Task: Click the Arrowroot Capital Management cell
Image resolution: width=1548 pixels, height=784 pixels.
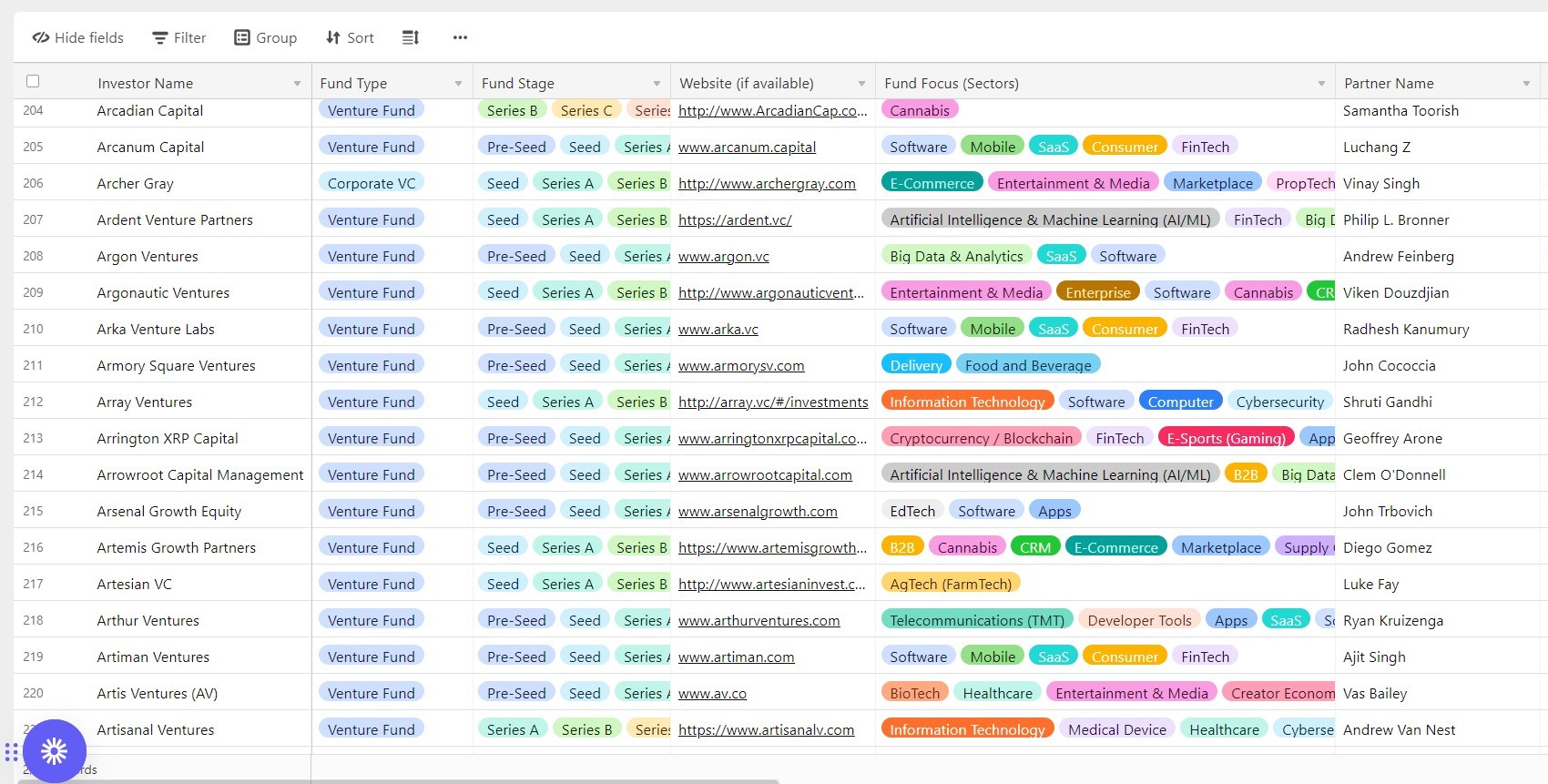Action: point(200,474)
